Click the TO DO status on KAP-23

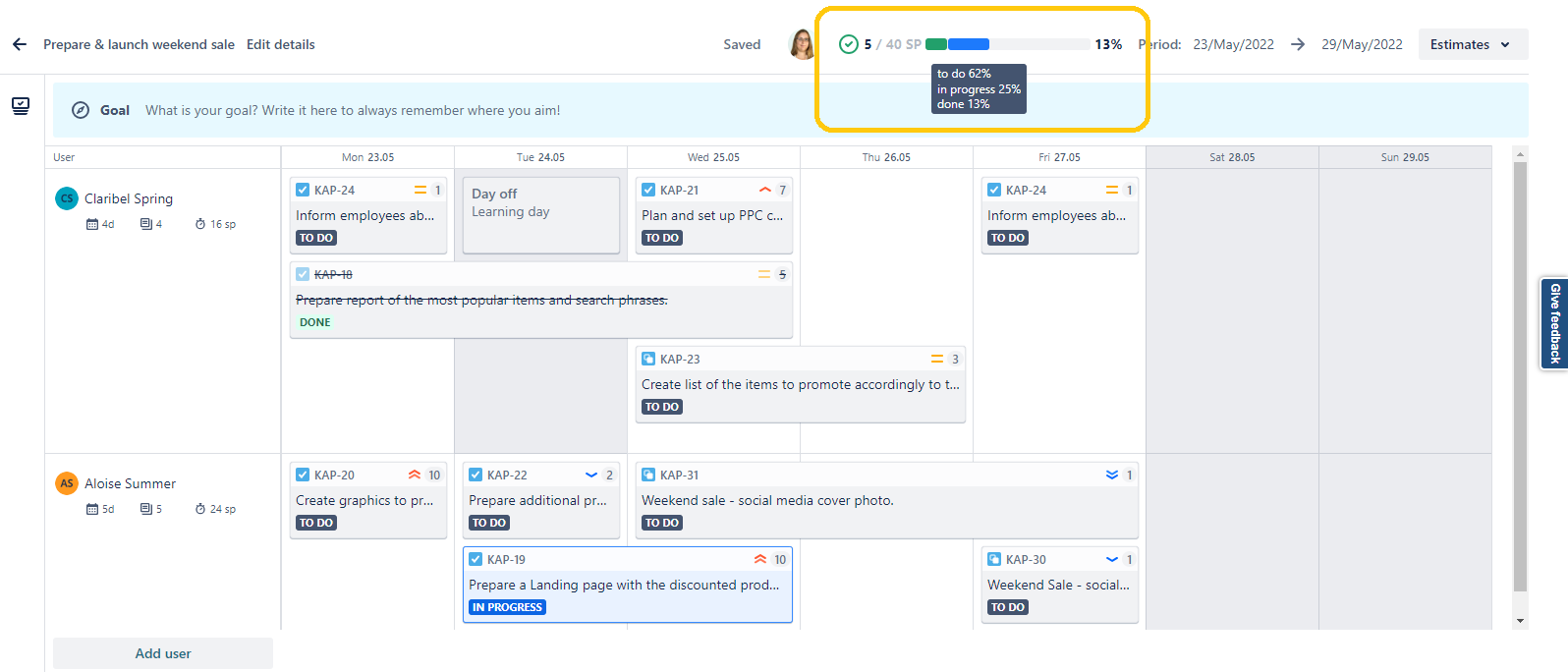coord(662,407)
